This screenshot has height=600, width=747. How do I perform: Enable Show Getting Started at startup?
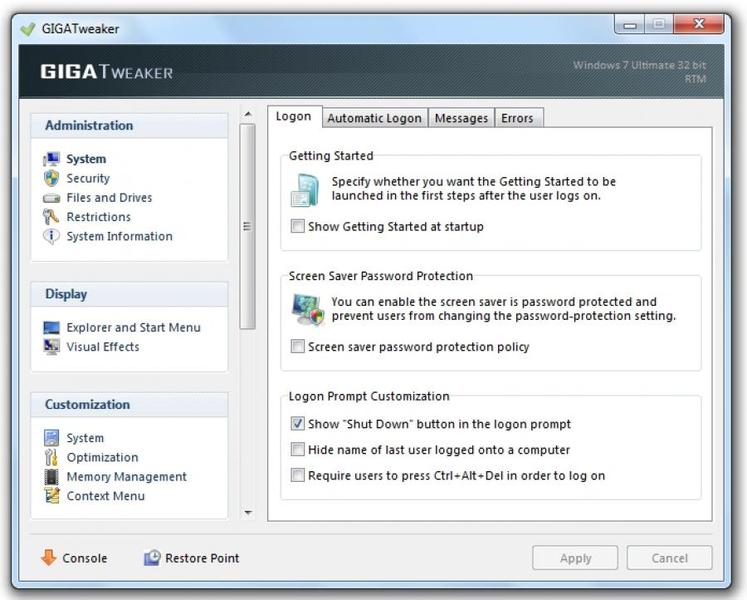pos(298,226)
